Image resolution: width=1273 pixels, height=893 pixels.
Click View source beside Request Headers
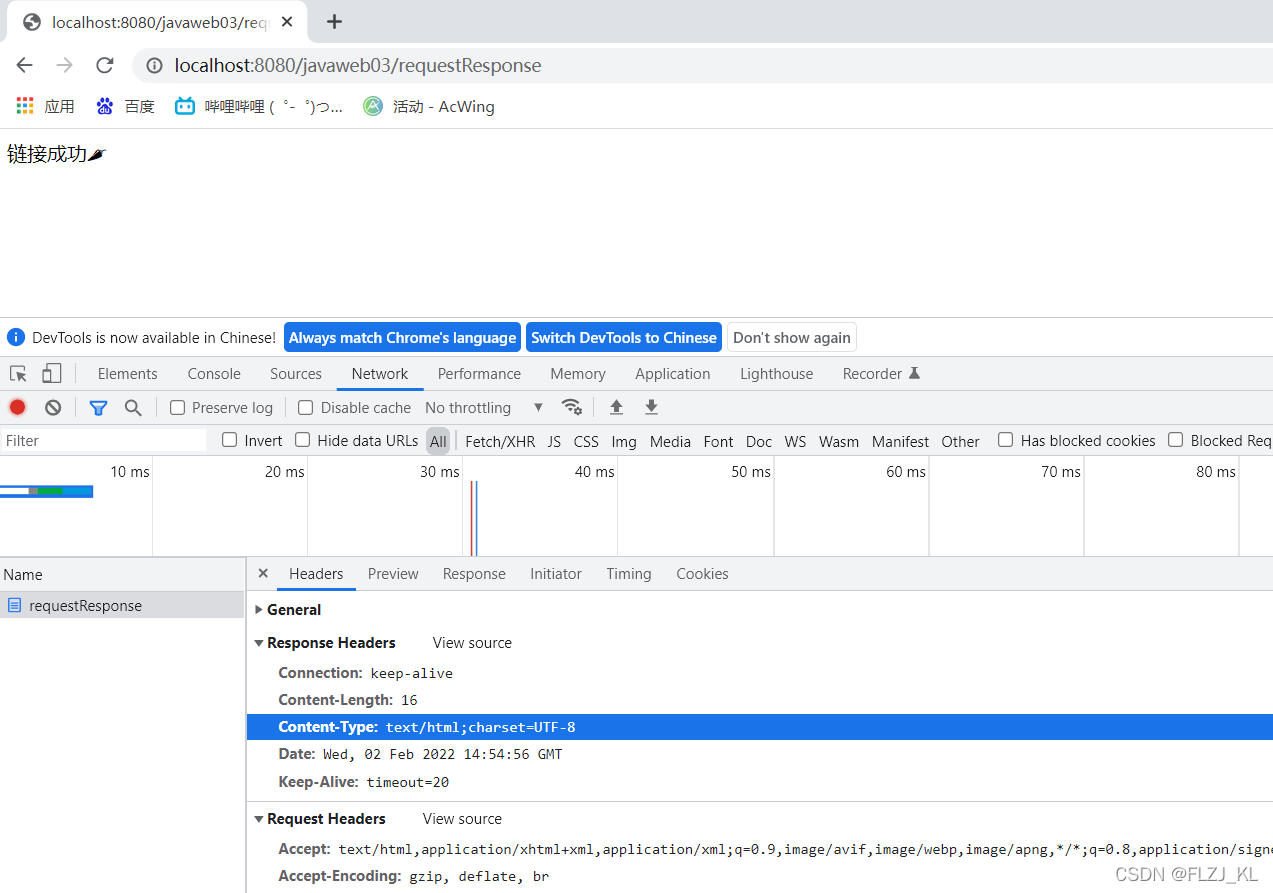point(462,818)
